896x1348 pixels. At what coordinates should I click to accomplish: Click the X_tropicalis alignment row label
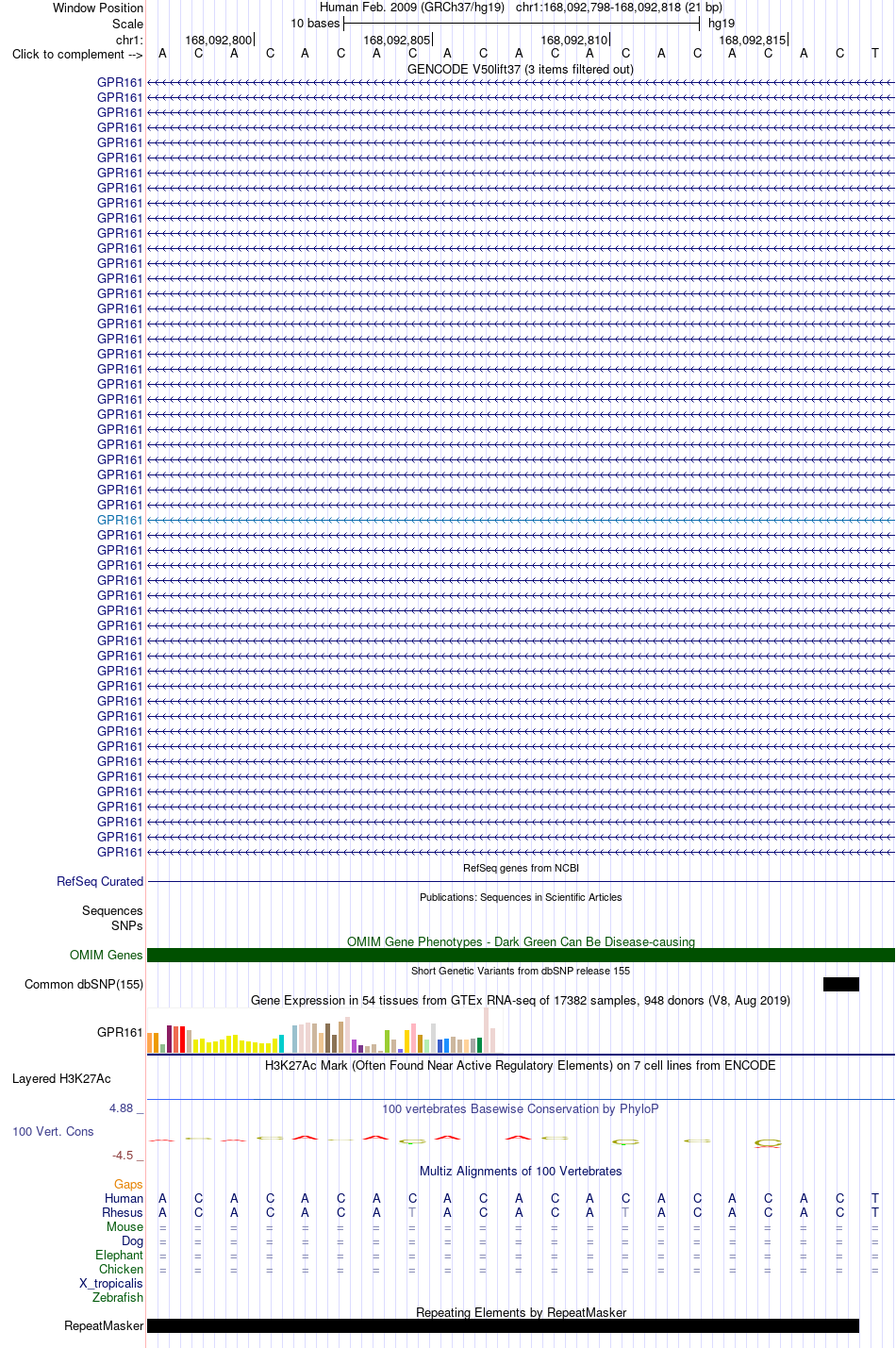111,1283
